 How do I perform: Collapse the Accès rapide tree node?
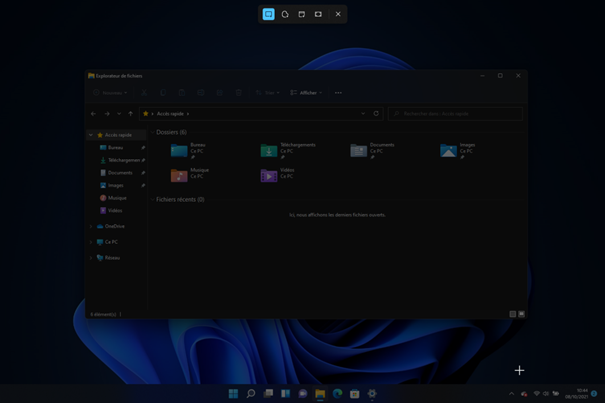pyautogui.click(x=91, y=135)
